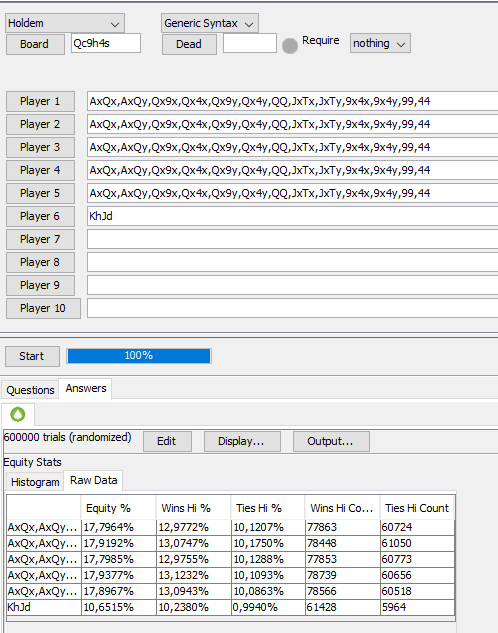Click the Dead cards button
Screen dimensions: 498x633
(x=189, y=44)
